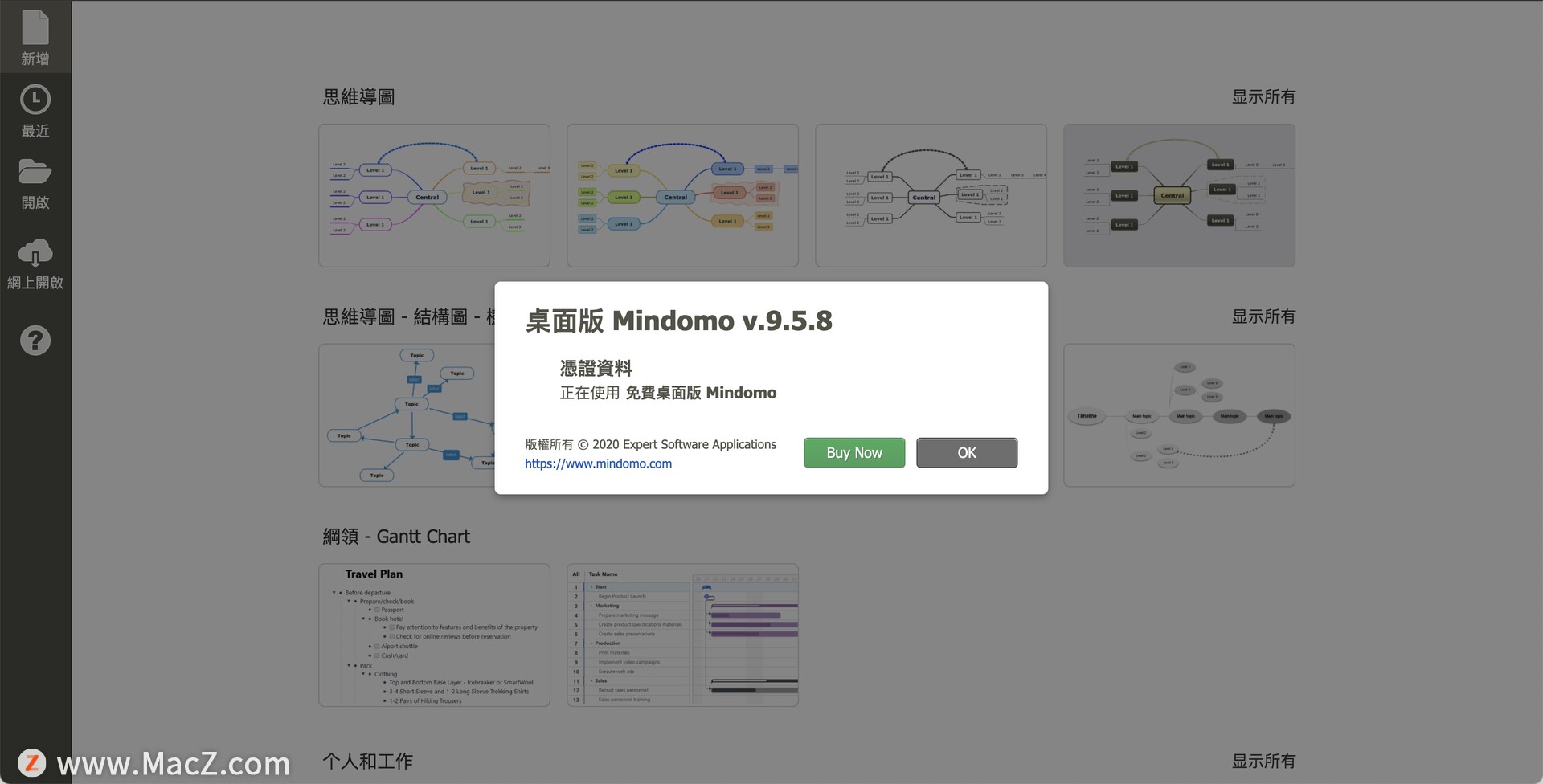
Task: Select the colorful curved-line mind map template
Action: (434, 195)
